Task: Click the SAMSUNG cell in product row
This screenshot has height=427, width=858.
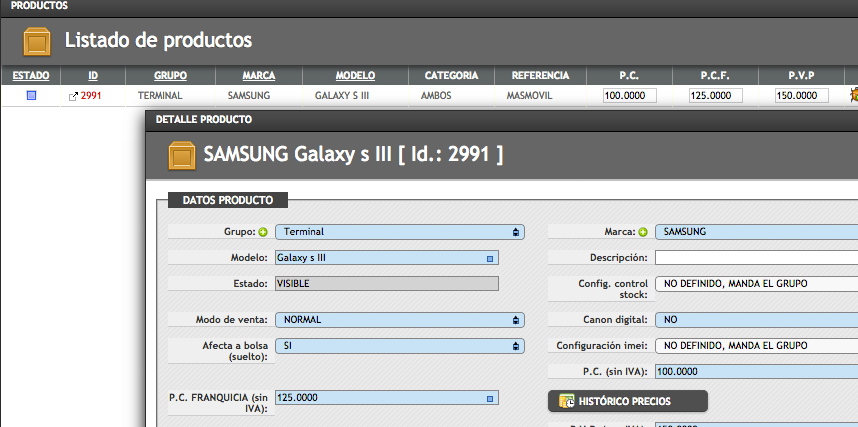Action: tap(249, 96)
